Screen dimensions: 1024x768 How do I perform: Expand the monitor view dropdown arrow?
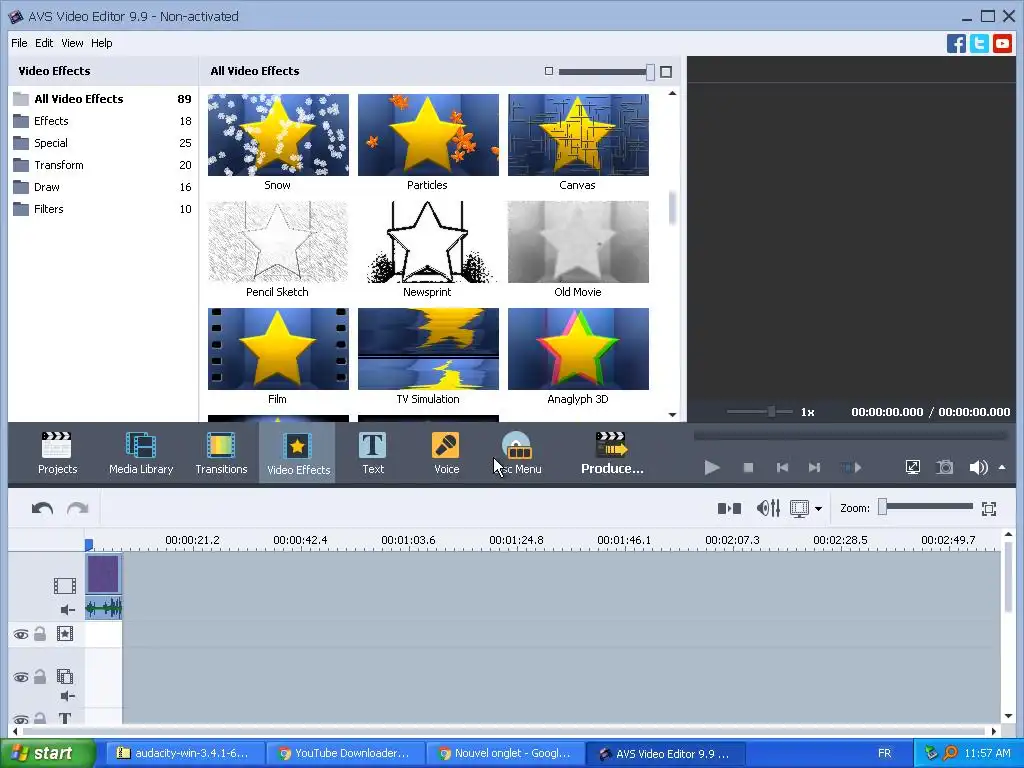[x=818, y=509]
